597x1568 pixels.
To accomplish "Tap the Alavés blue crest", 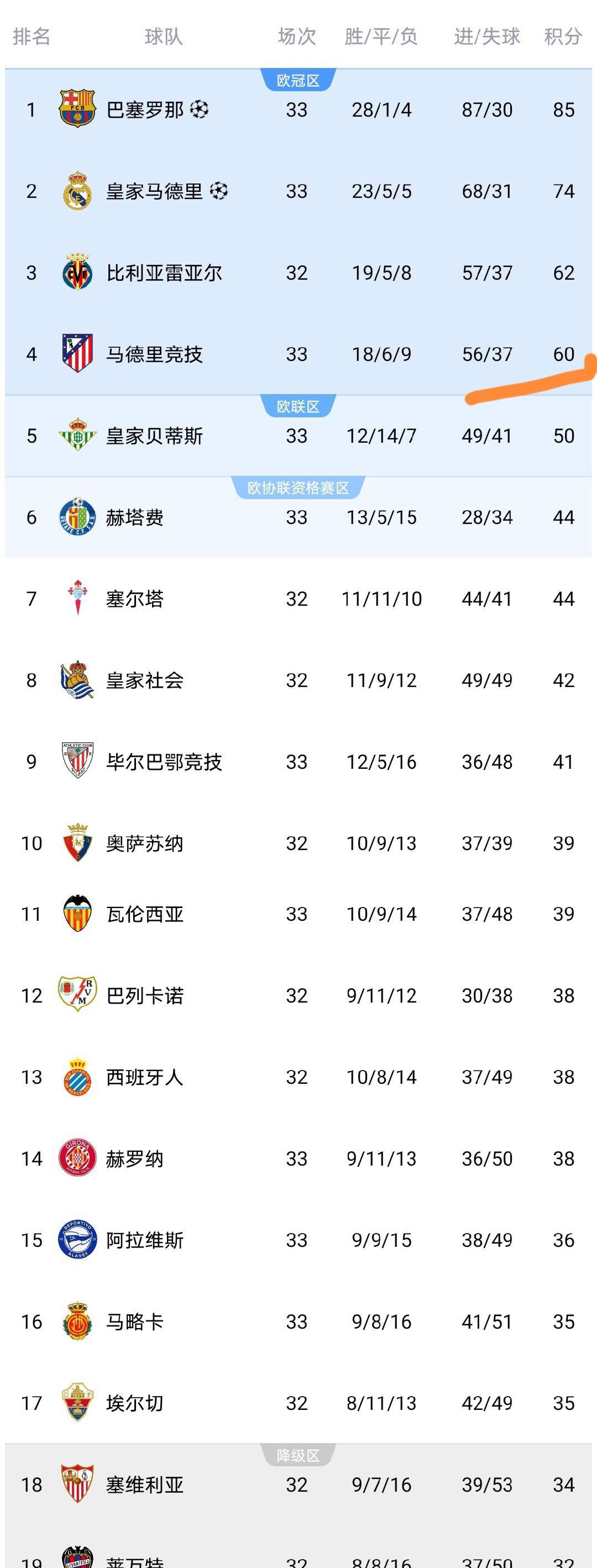I will tap(77, 1239).
